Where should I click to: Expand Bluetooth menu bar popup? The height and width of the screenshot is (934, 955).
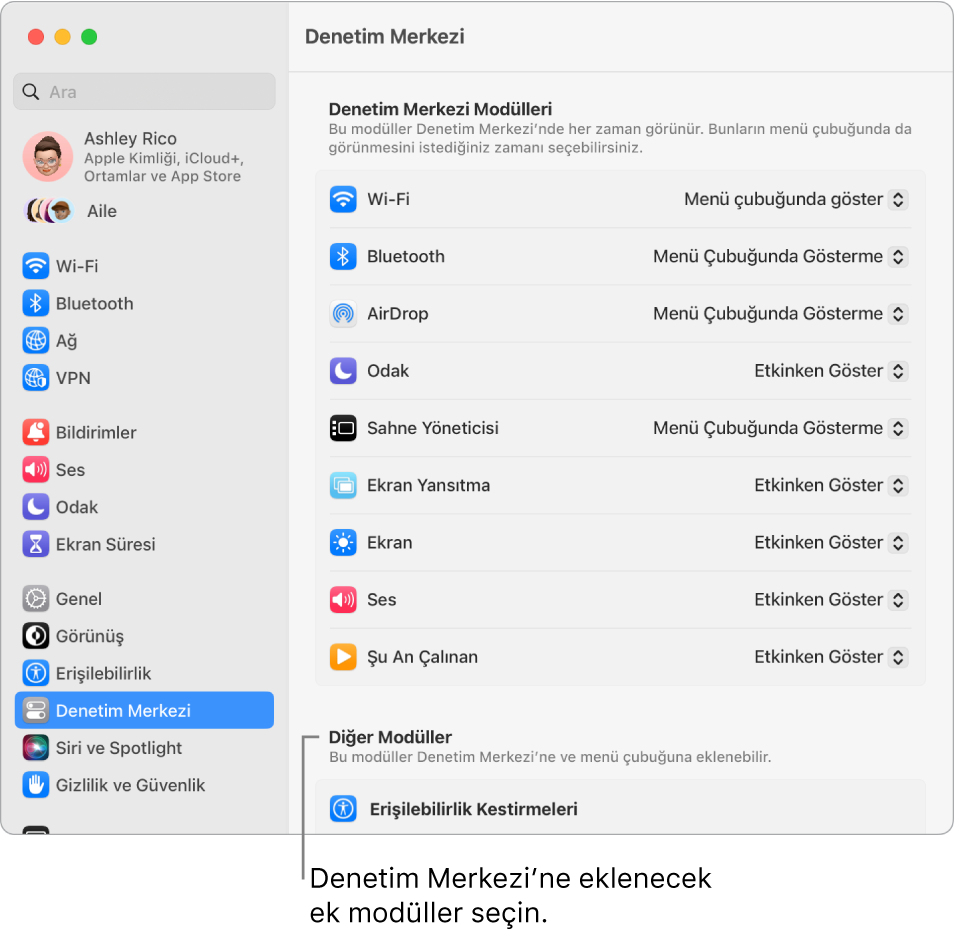pos(780,256)
